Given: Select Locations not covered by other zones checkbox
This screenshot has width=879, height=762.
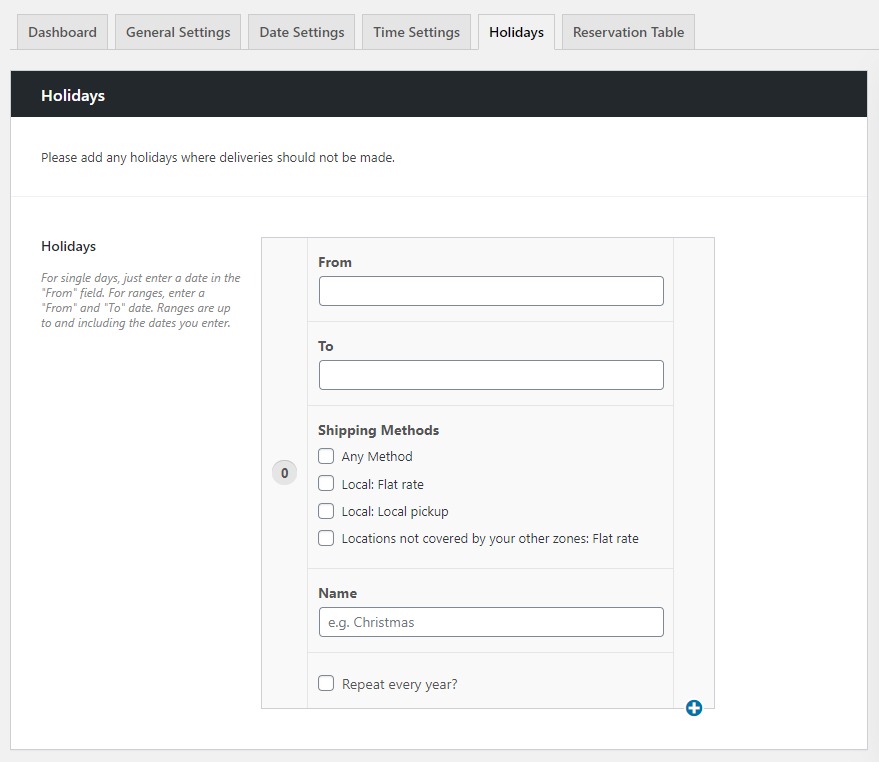Looking at the screenshot, I should coord(326,538).
